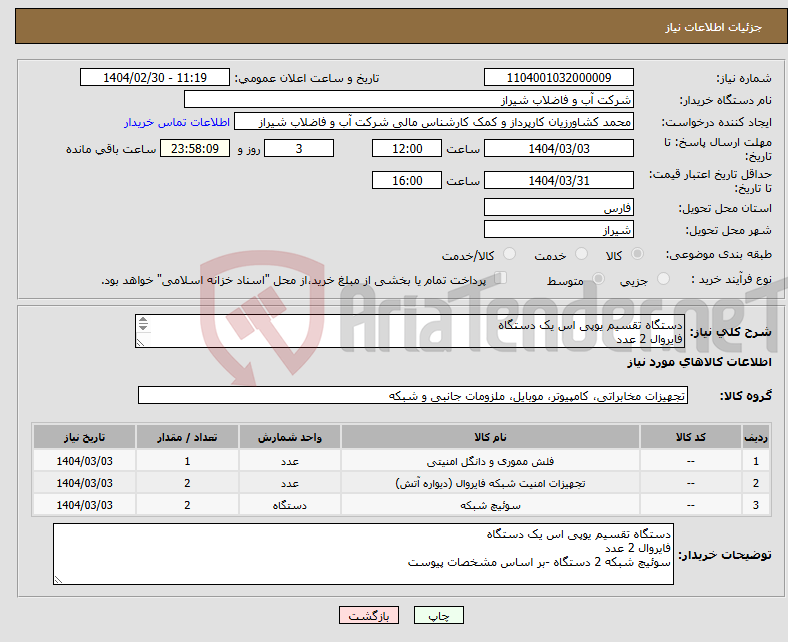Click the resize grip of توضیحات خریدار box
788x642 pixels.
tap(58, 580)
